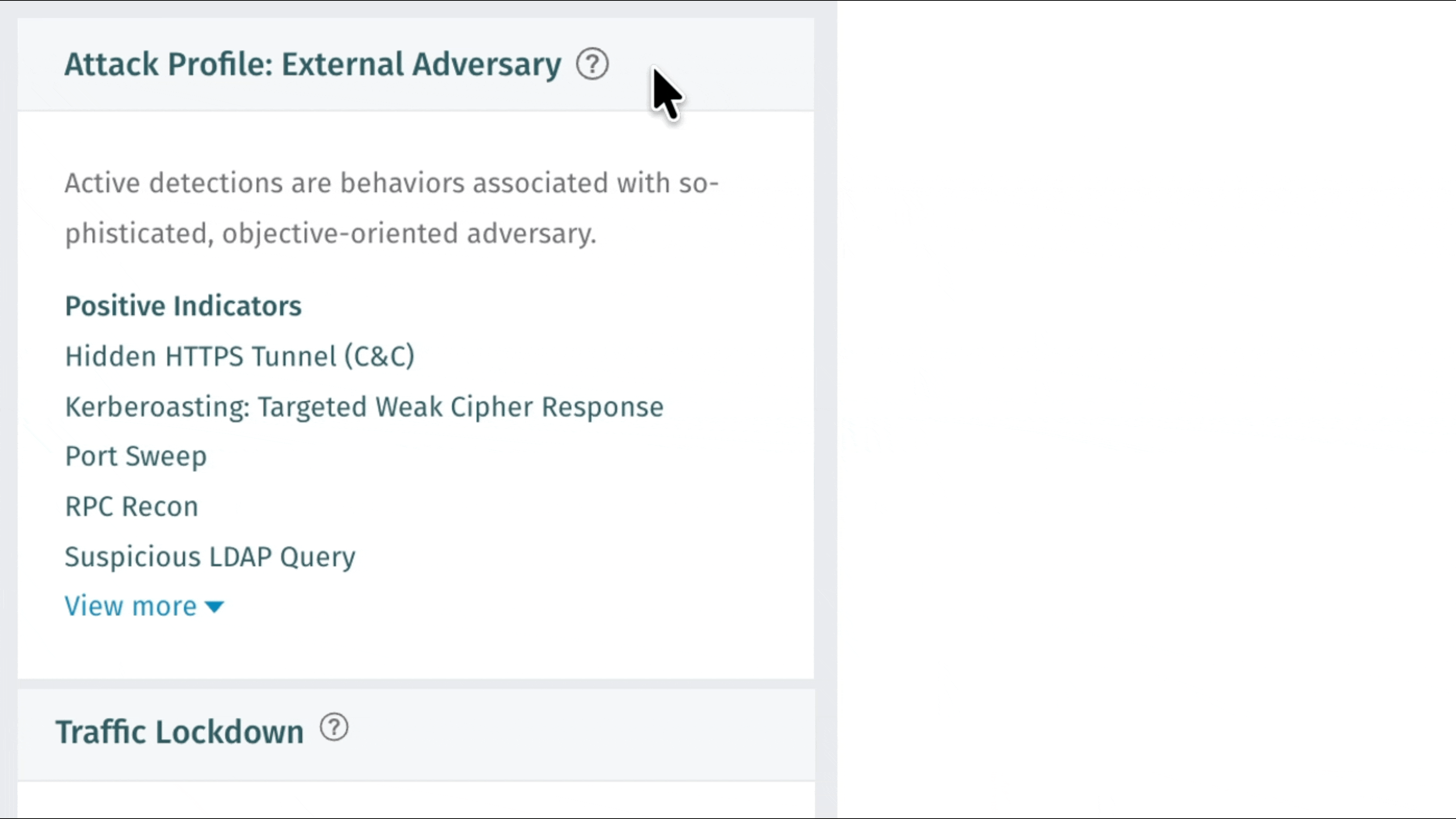Click the gray divider between the two panels
This screenshot has width=1456, height=819.
(x=416, y=684)
